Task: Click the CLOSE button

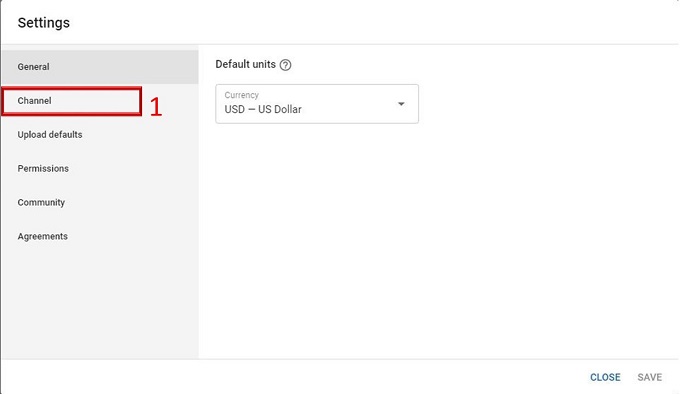Action: pyautogui.click(x=605, y=377)
